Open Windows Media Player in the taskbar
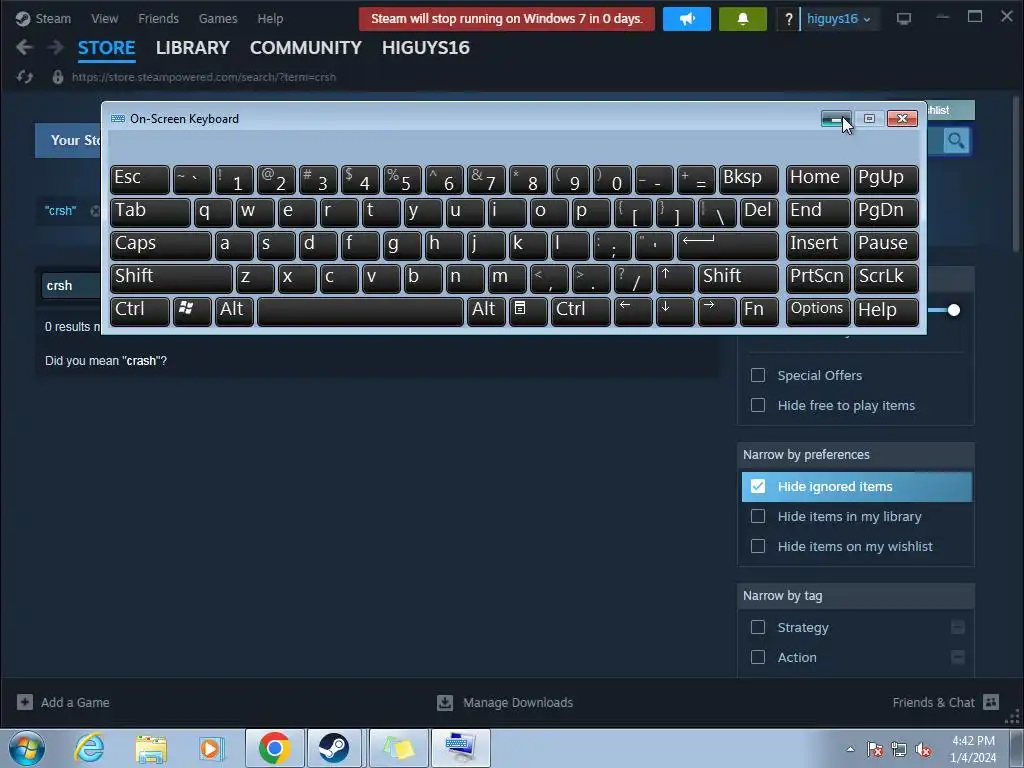Screen dimensions: 1024x768 pos(212,748)
